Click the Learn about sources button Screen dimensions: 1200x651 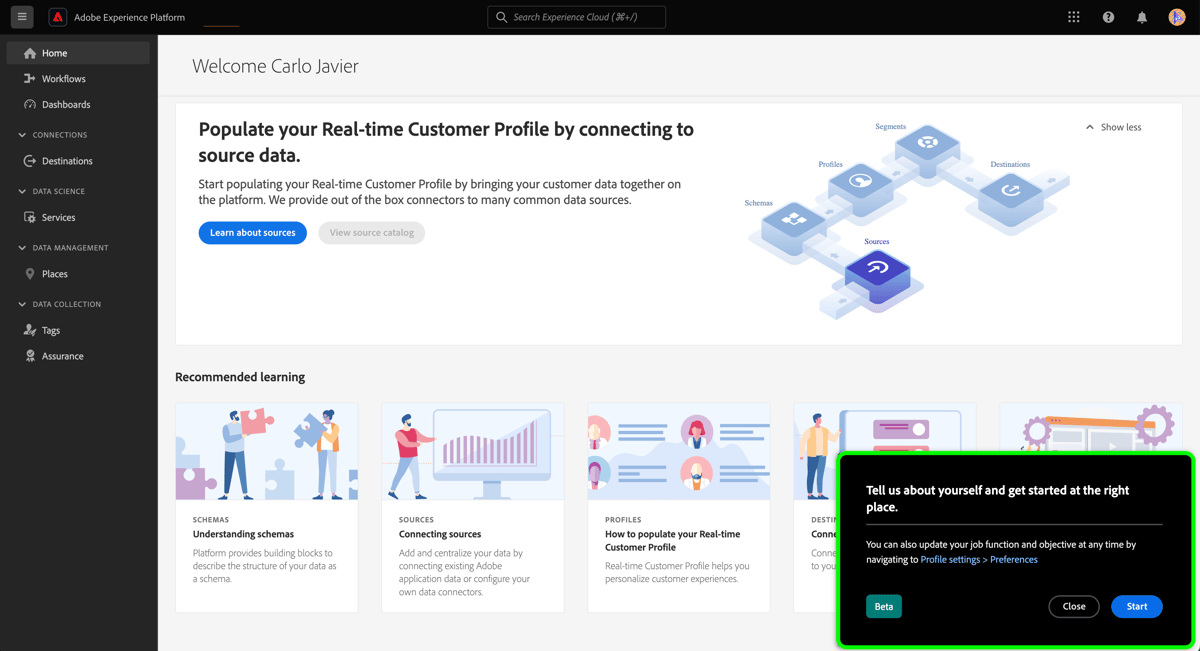click(252, 232)
